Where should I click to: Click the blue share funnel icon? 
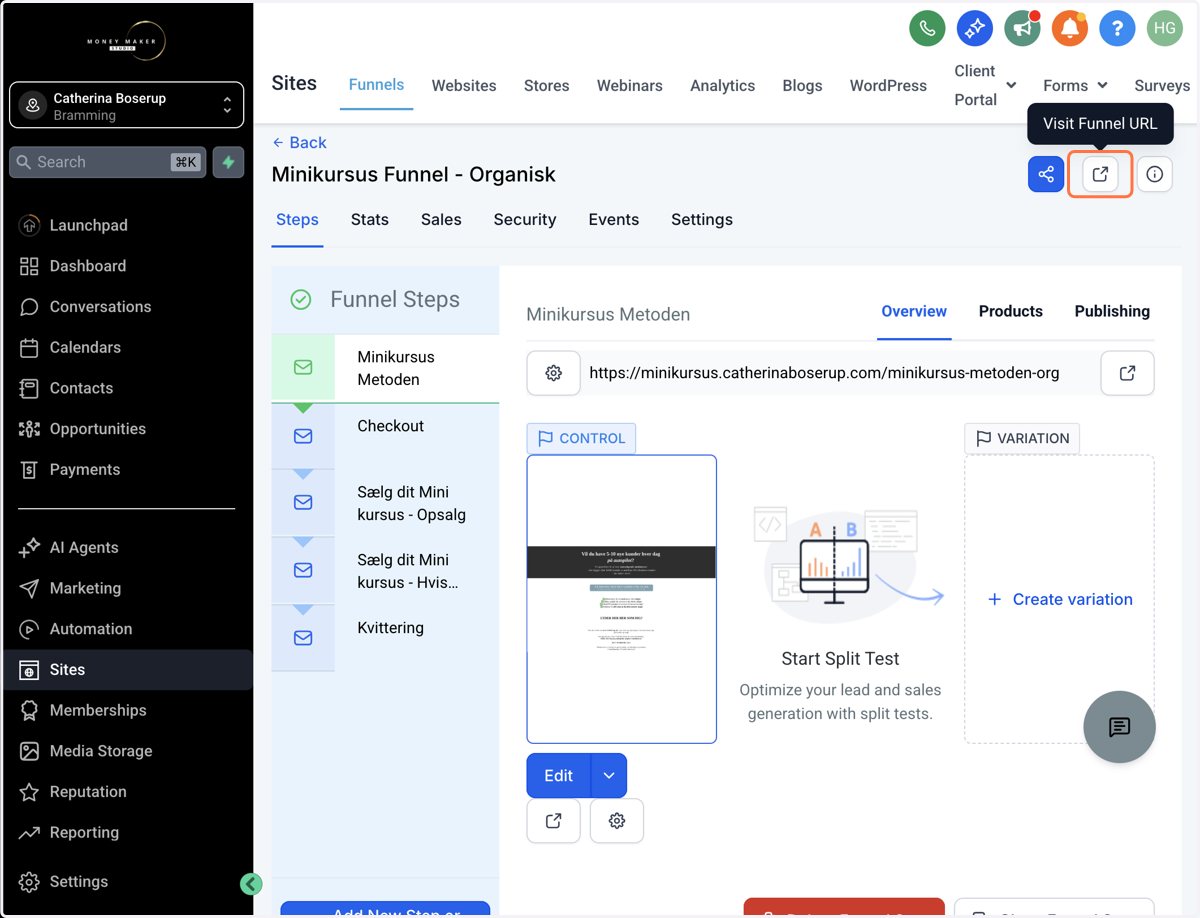[x=1046, y=174]
